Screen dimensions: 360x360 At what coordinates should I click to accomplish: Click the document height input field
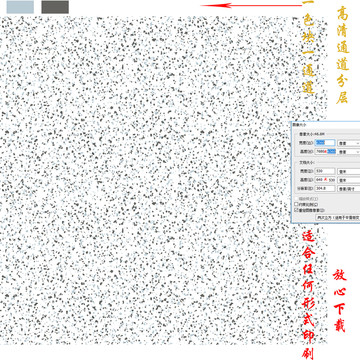pos(325,180)
